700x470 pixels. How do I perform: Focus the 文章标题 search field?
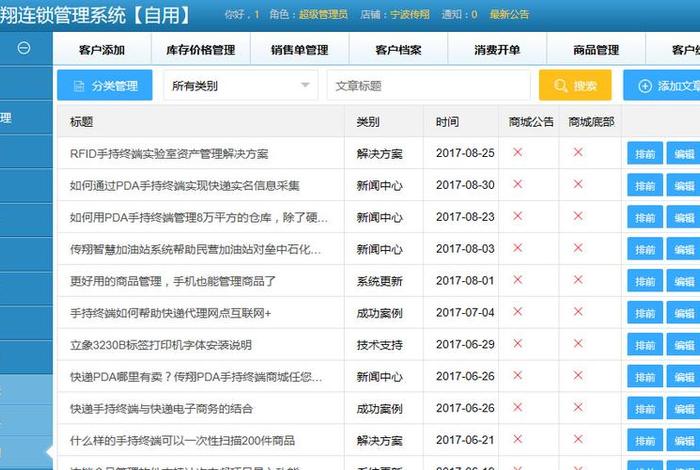coord(429,85)
